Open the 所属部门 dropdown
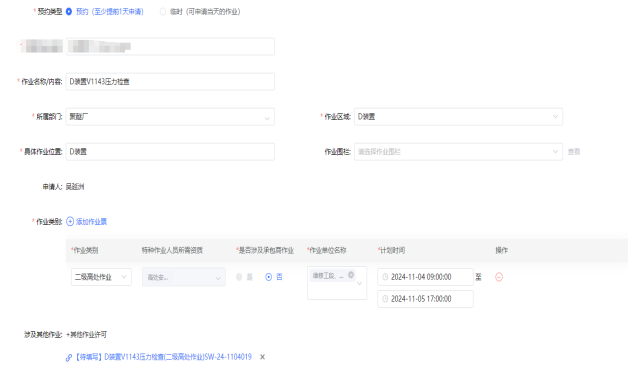This screenshot has width=629, height=371. click(170, 117)
